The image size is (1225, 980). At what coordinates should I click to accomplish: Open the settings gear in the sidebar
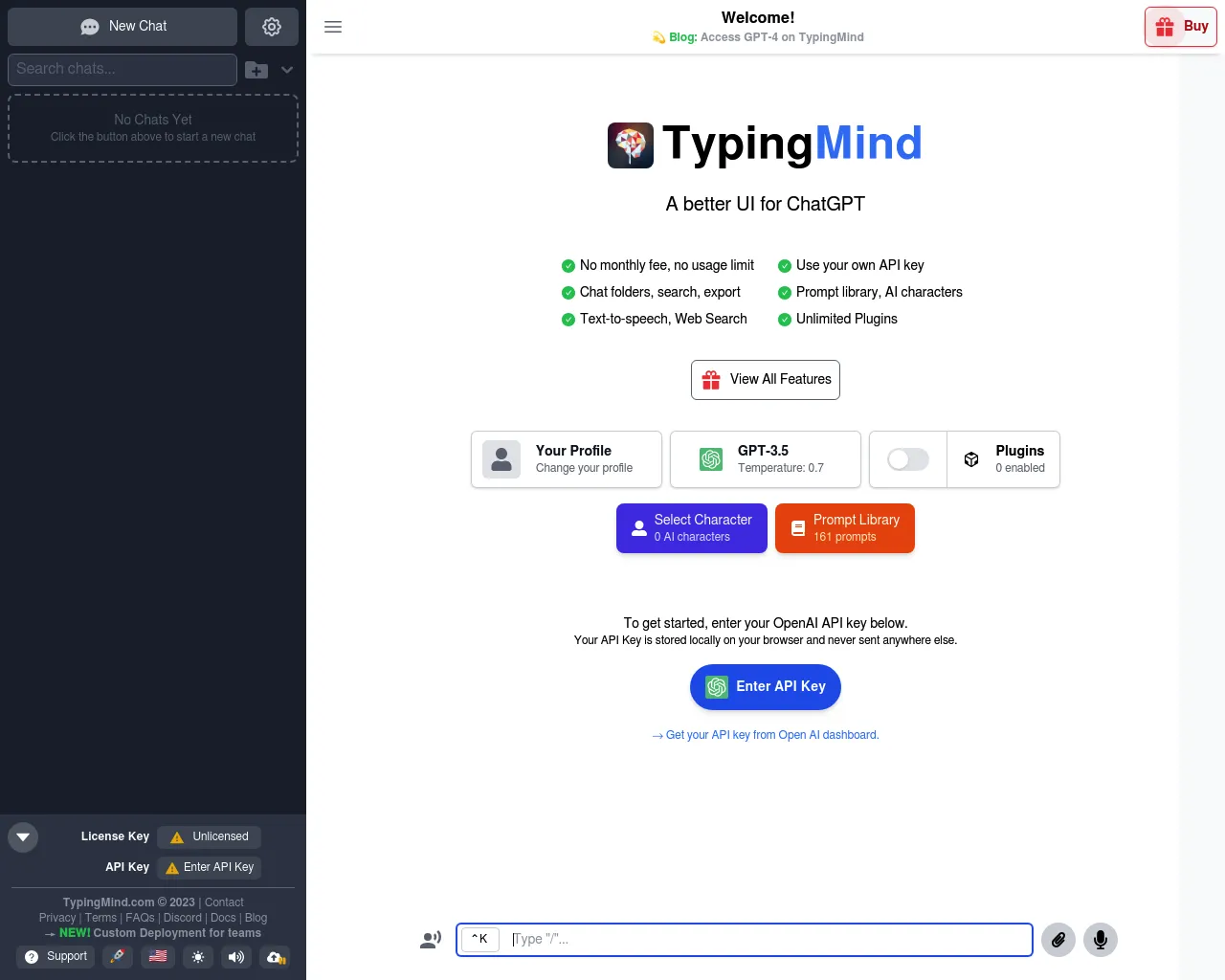tap(272, 26)
